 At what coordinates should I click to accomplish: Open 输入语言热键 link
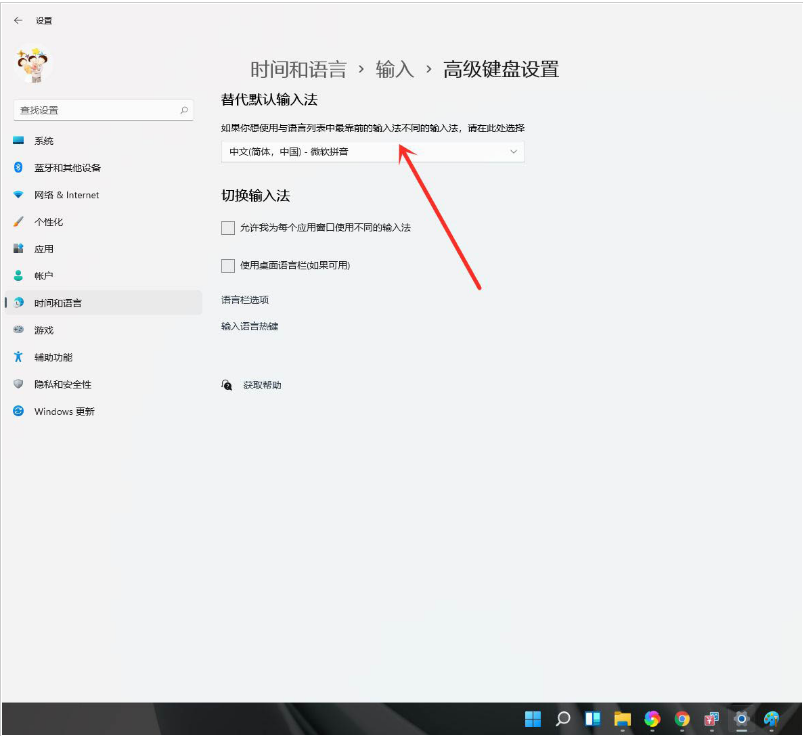coord(249,326)
